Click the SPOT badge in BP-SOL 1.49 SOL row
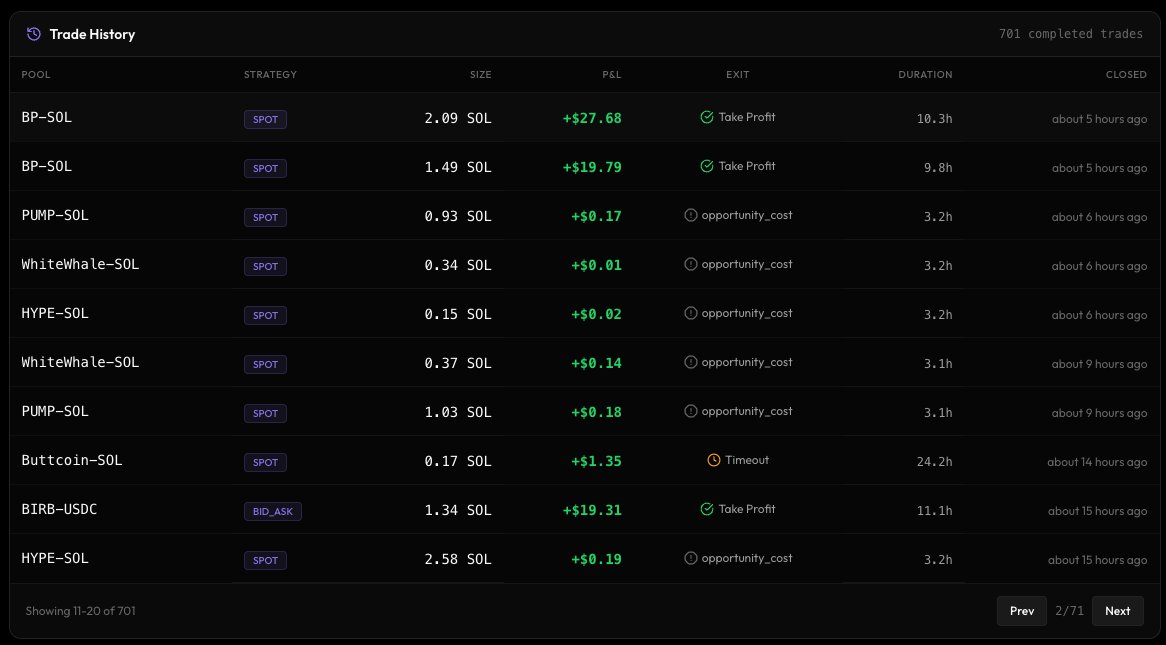Image resolution: width=1166 pixels, height=645 pixels. coord(265,169)
